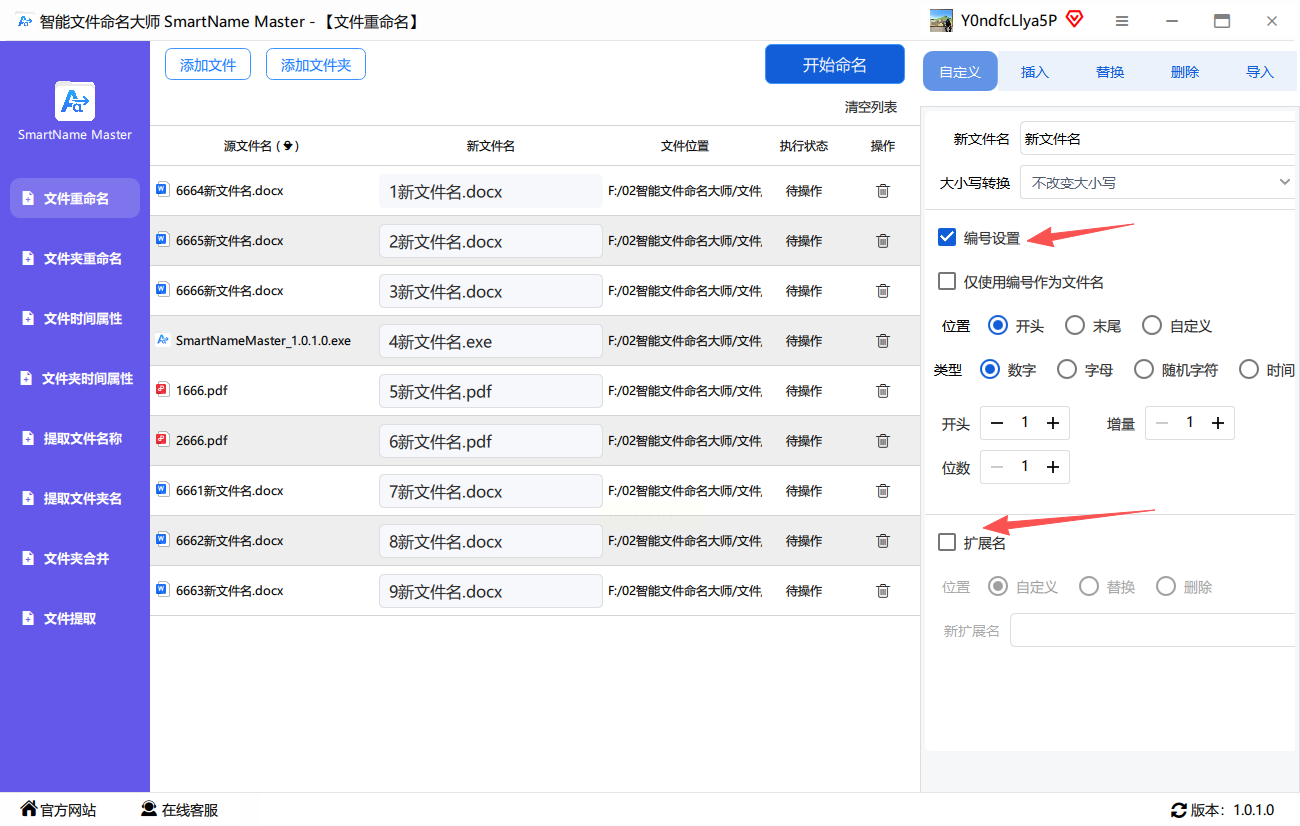The image size is (1300, 826).
Task: Remove 2666.pdf using its trash icon
Action: [882, 441]
